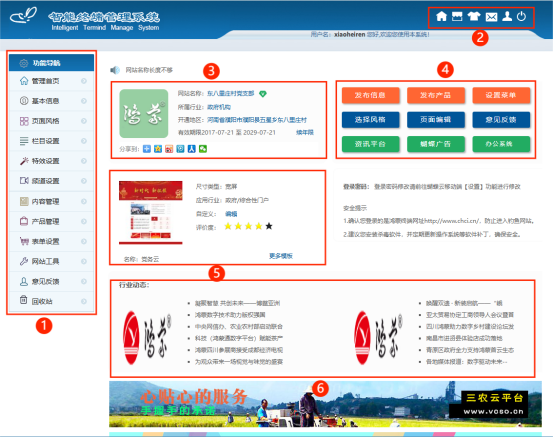This screenshot has width=554, height=438.
Task: Click the blue 页面编辑 button
Action: pyautogui.click(x=436, y=119)
